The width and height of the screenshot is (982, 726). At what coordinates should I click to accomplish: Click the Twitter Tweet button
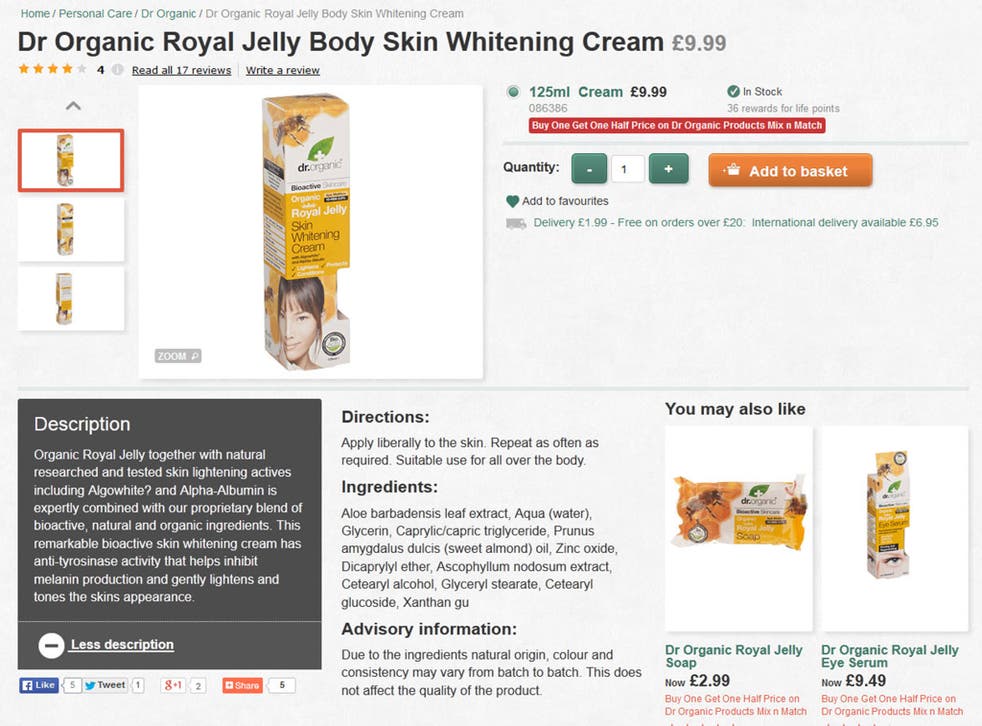click(x=105, y=685)
